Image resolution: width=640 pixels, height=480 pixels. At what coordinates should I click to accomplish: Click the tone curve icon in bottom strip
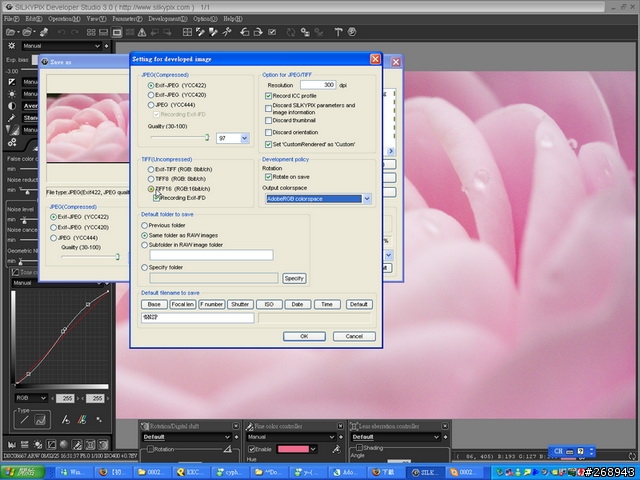[51, 444]
